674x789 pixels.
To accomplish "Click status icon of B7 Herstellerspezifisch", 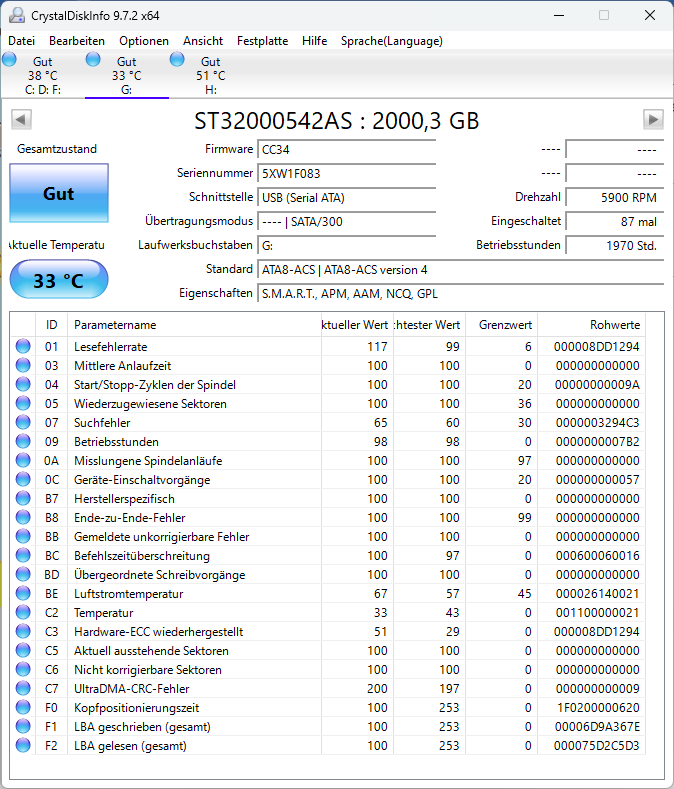I will 23,498.
